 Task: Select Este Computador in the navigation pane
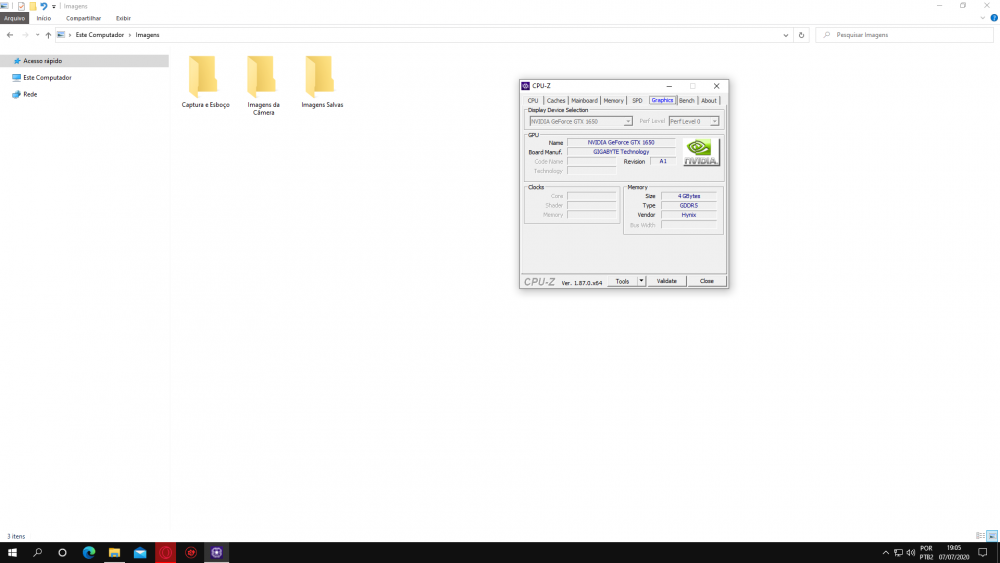(x=46, y=77)
